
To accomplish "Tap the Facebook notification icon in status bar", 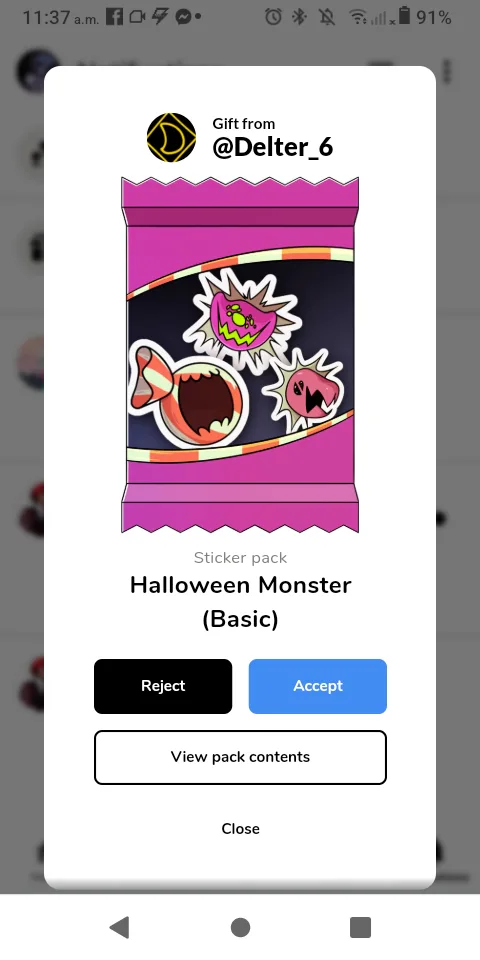I will point(114,17).
